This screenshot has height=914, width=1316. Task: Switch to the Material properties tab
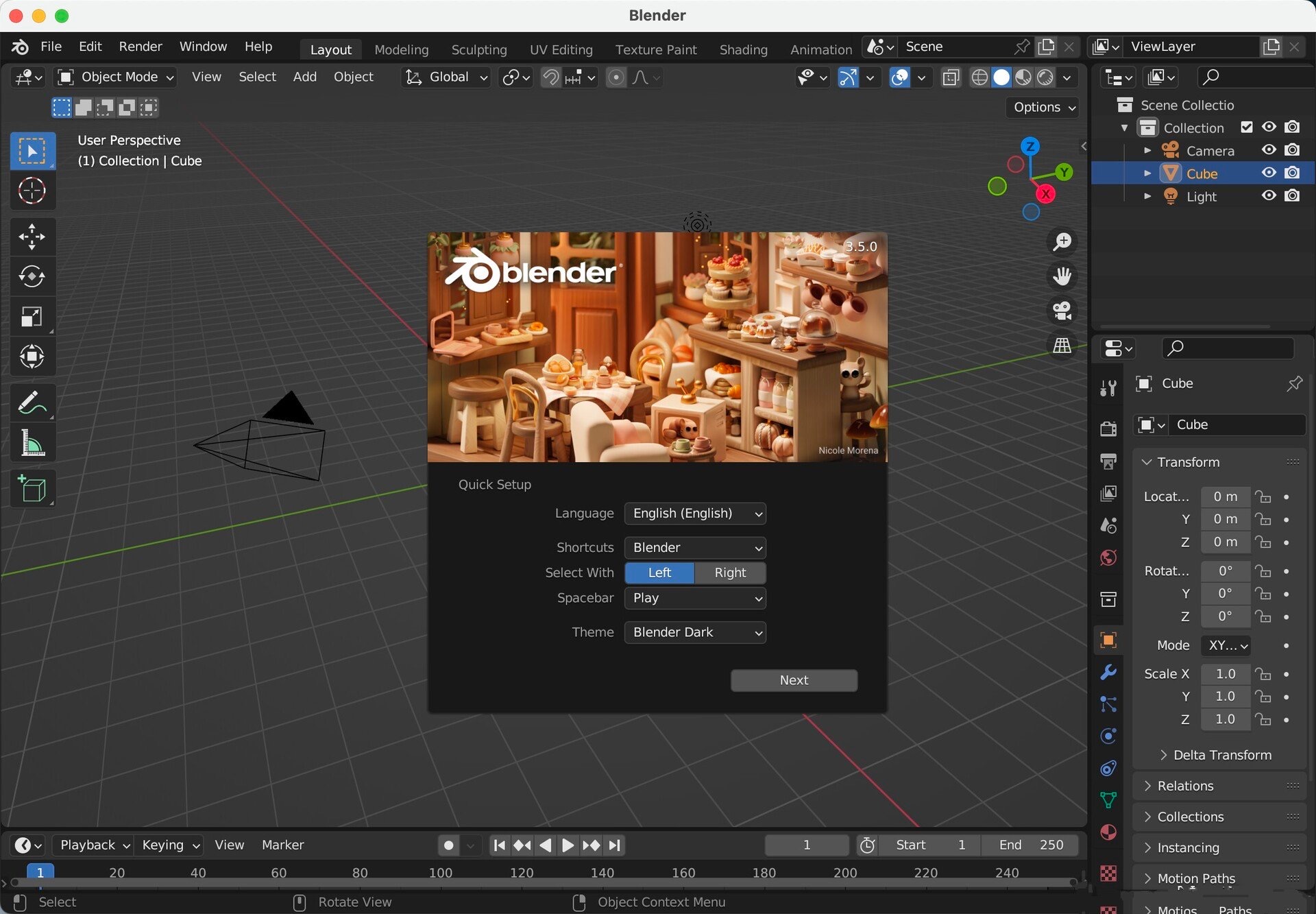tap(1108, 832)
